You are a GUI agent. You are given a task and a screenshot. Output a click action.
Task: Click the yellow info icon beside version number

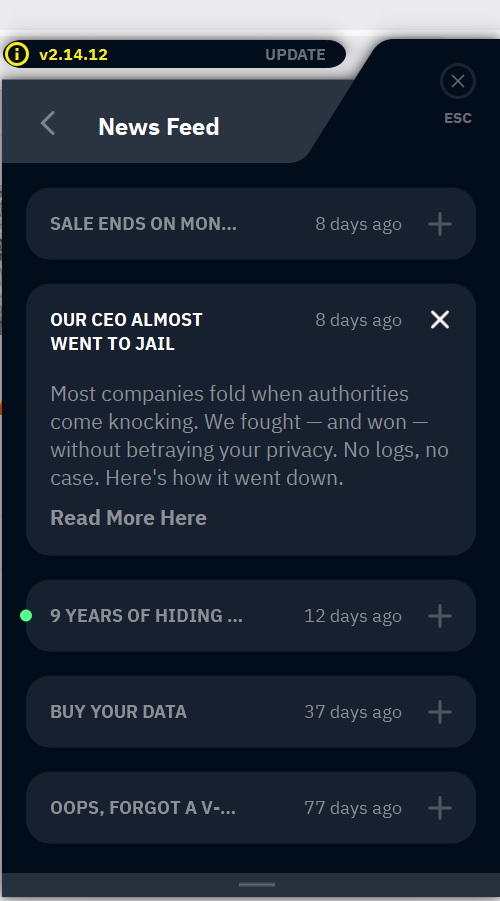17,55
